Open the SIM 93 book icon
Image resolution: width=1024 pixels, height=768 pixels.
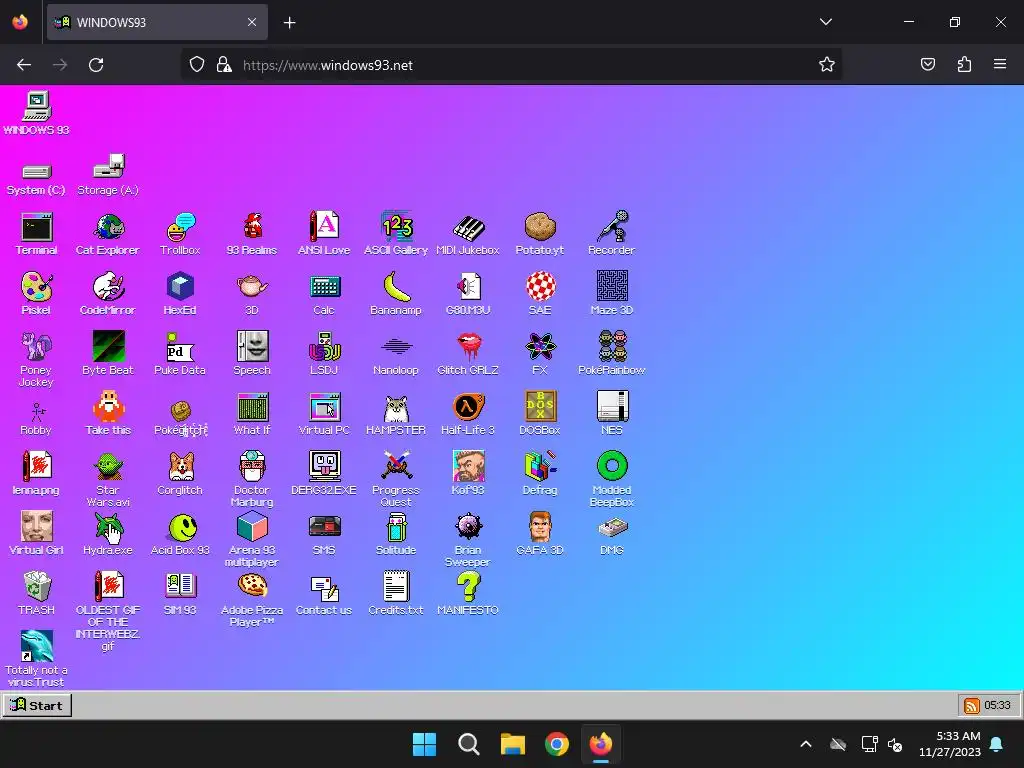click(x=180, y=593)
